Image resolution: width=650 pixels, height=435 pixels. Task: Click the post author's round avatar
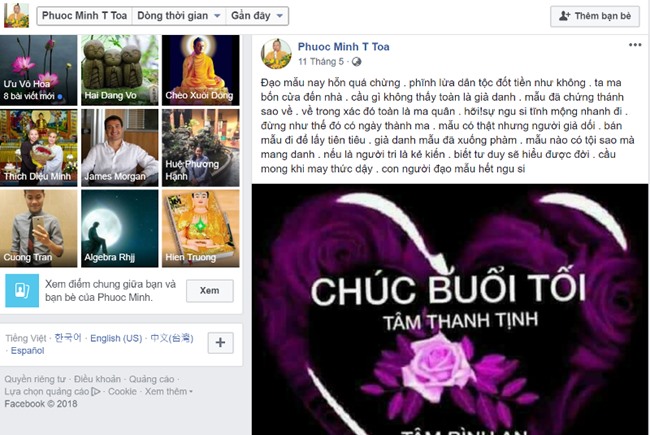[276, 53]
